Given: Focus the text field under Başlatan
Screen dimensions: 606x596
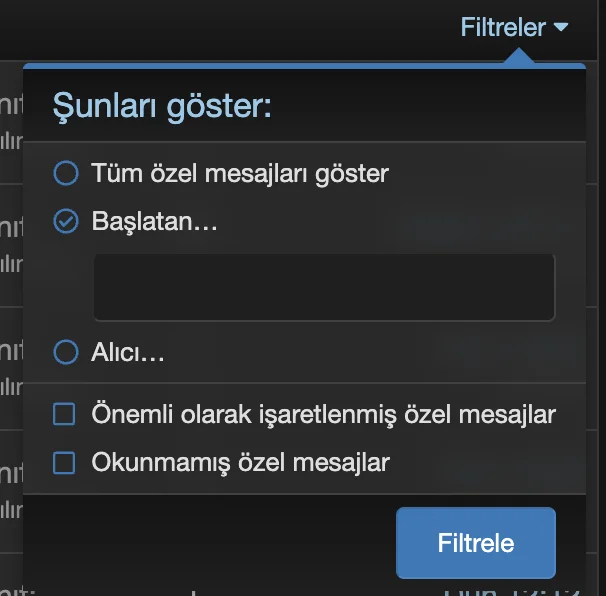Looking at the screenshot, I should [x=324, y=287].
